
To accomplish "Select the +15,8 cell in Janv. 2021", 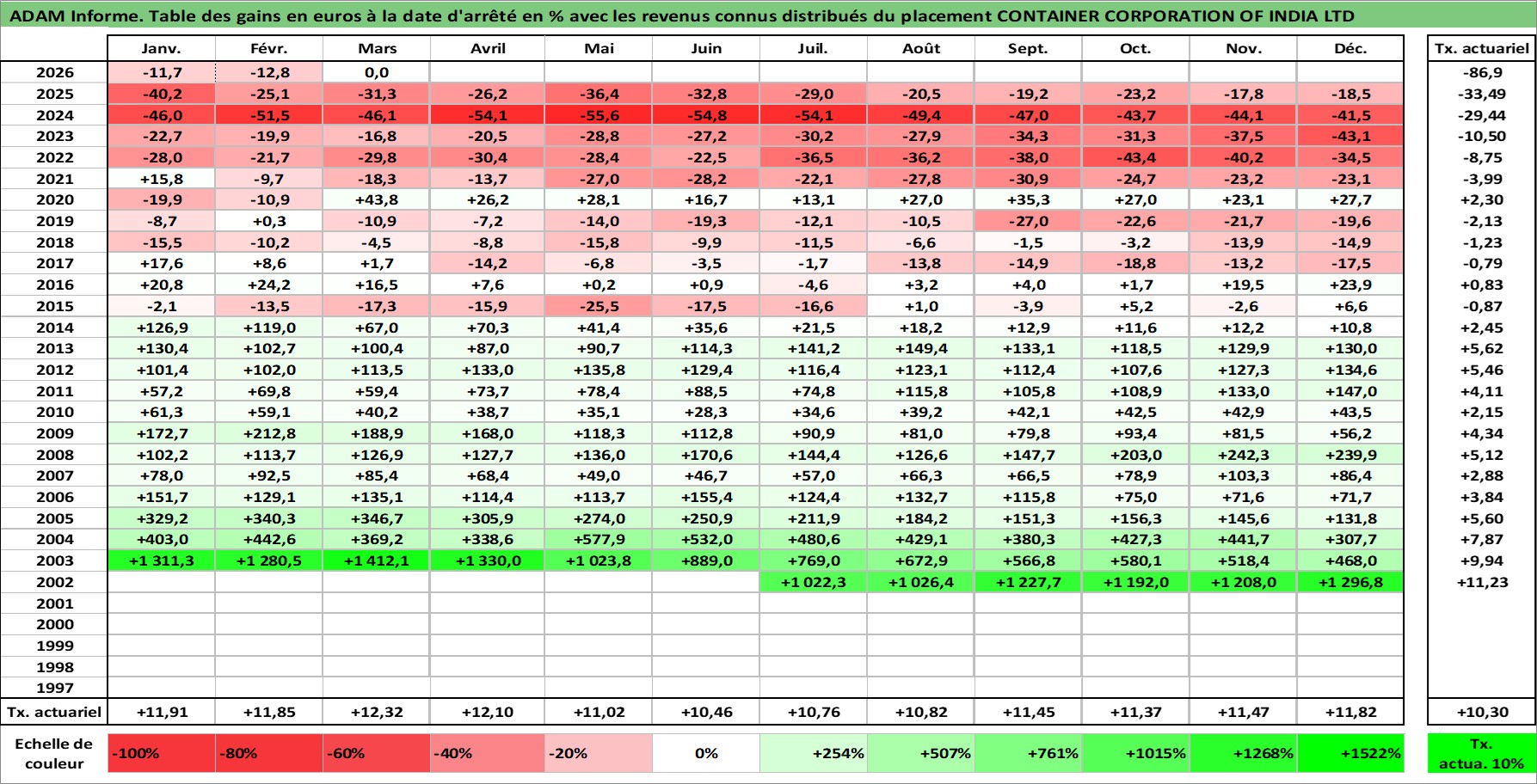I will [x=161, y=179].
